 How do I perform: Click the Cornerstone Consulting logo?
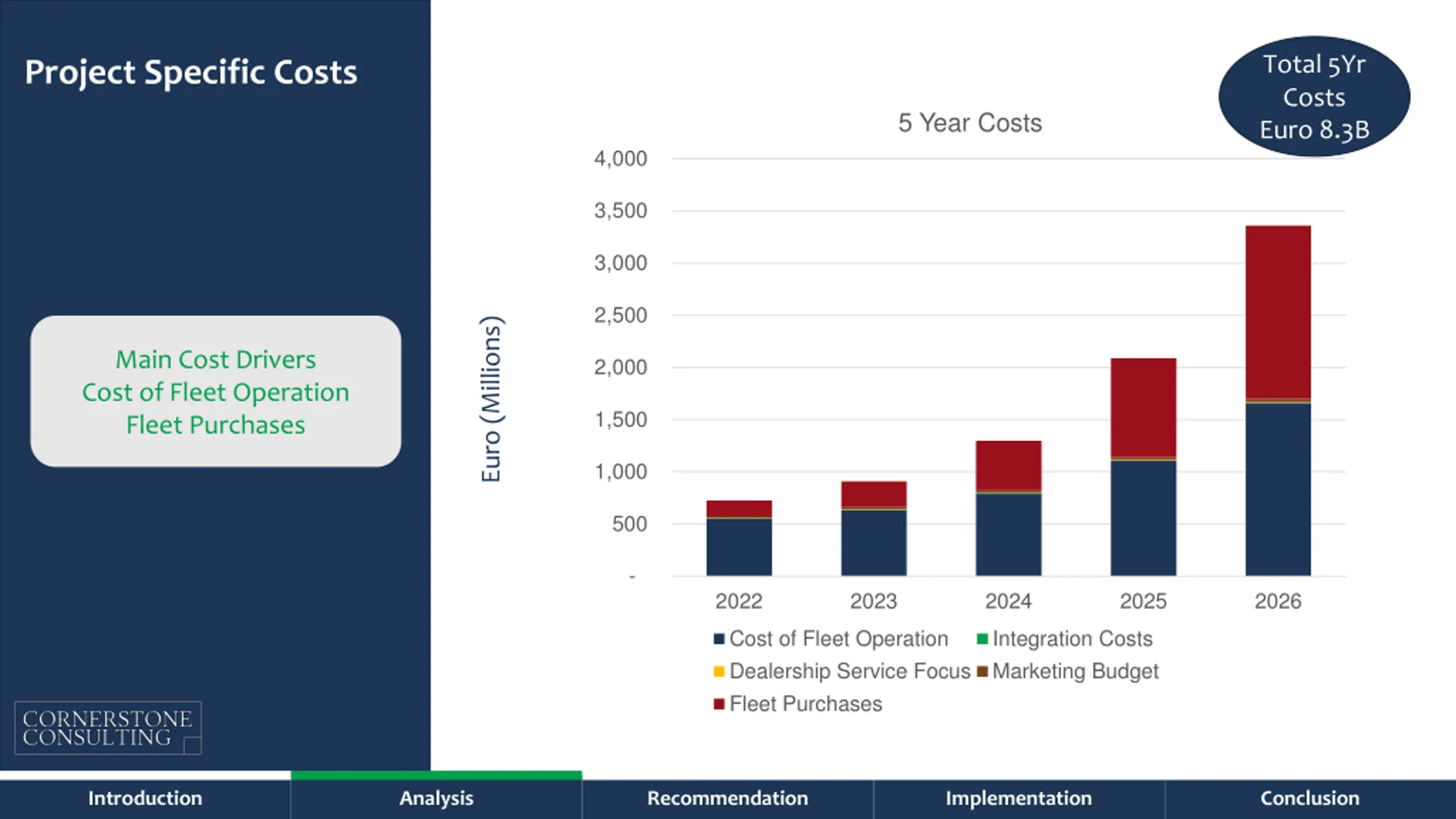(108, 728)
